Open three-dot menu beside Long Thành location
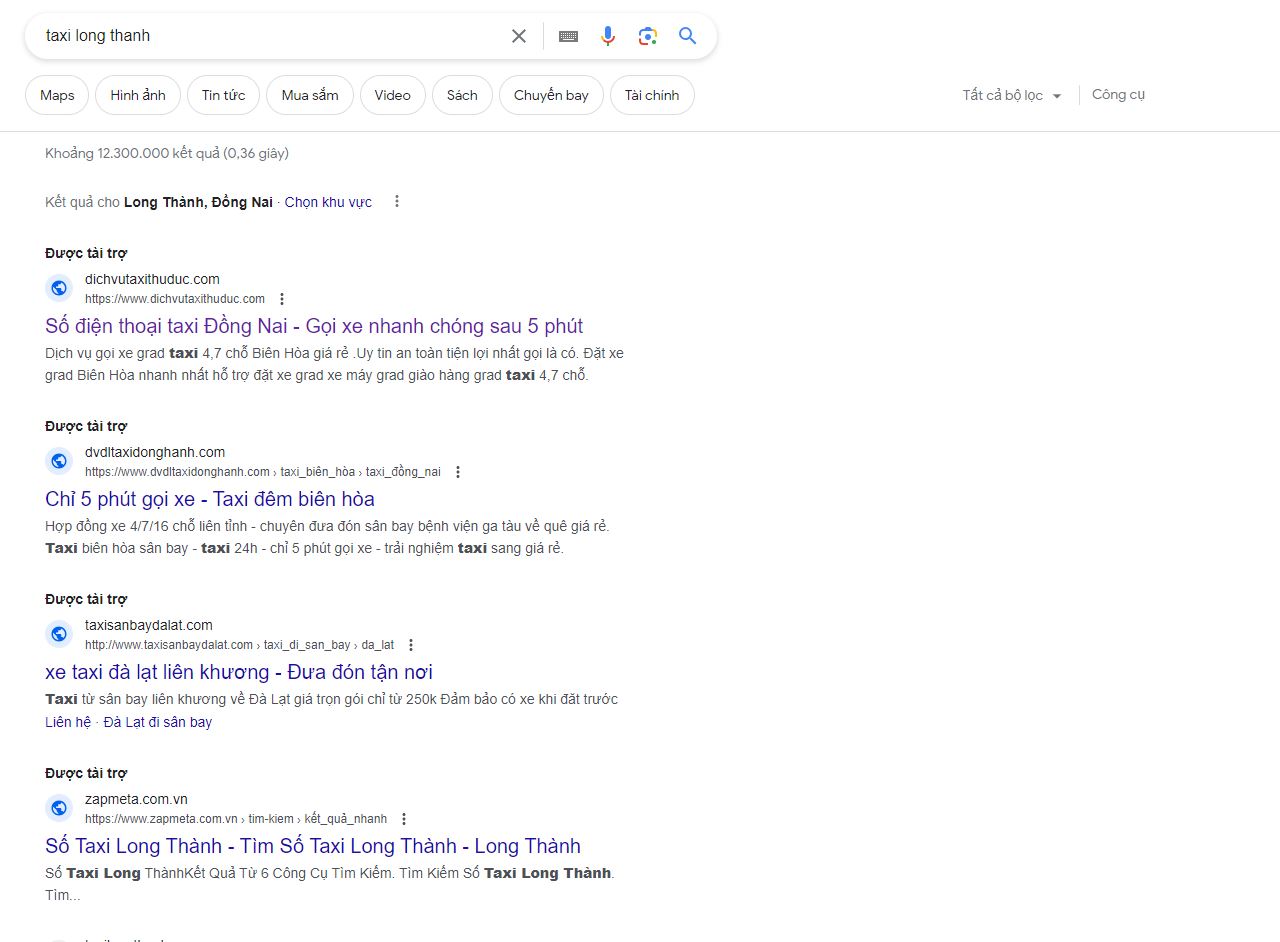Image resolution: width=1280 pixels, height=942 pixels. click(x=397, y=202)
